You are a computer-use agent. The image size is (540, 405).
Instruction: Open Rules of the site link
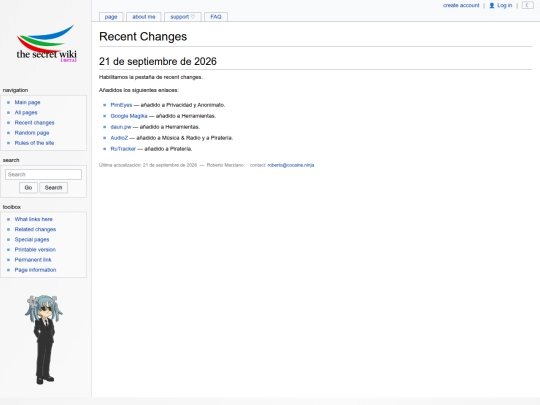coord(34,143)
